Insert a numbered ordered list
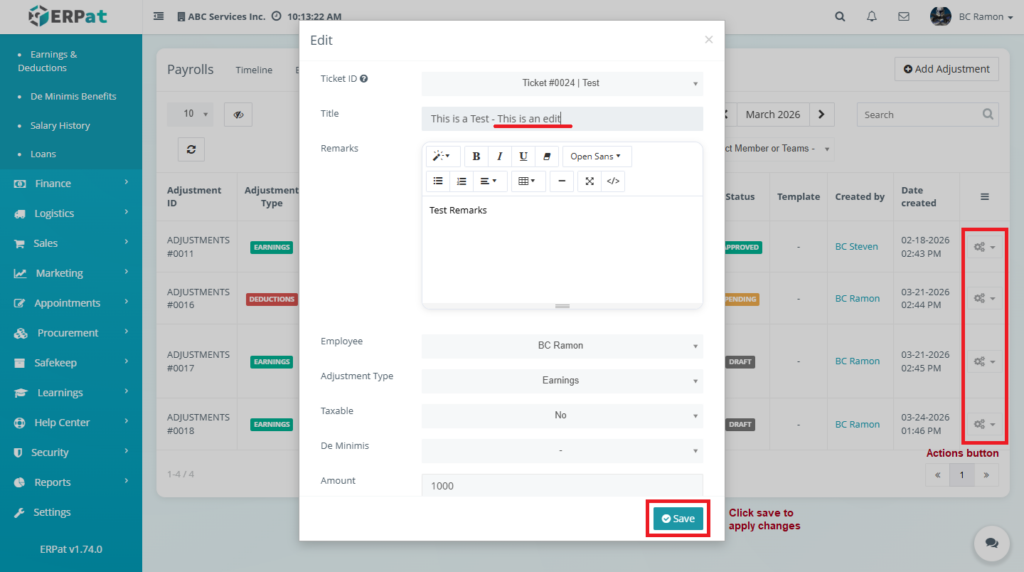This screenshot has width=1024, height=572. point(461,181)
